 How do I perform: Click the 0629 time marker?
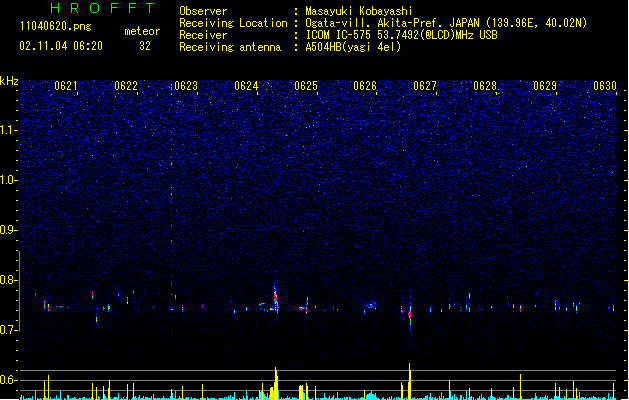point(545,86)
